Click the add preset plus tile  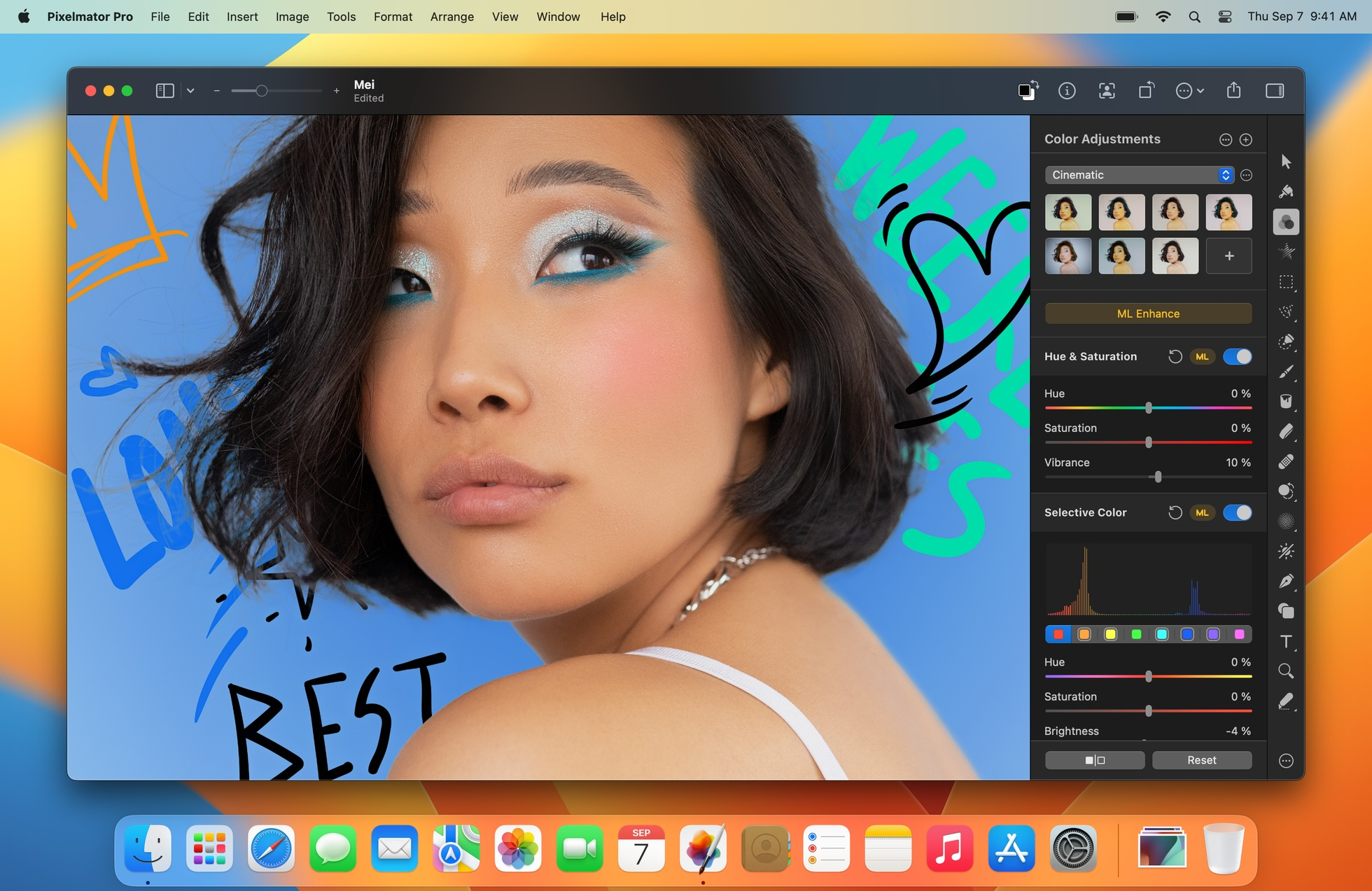[1229, 255]
